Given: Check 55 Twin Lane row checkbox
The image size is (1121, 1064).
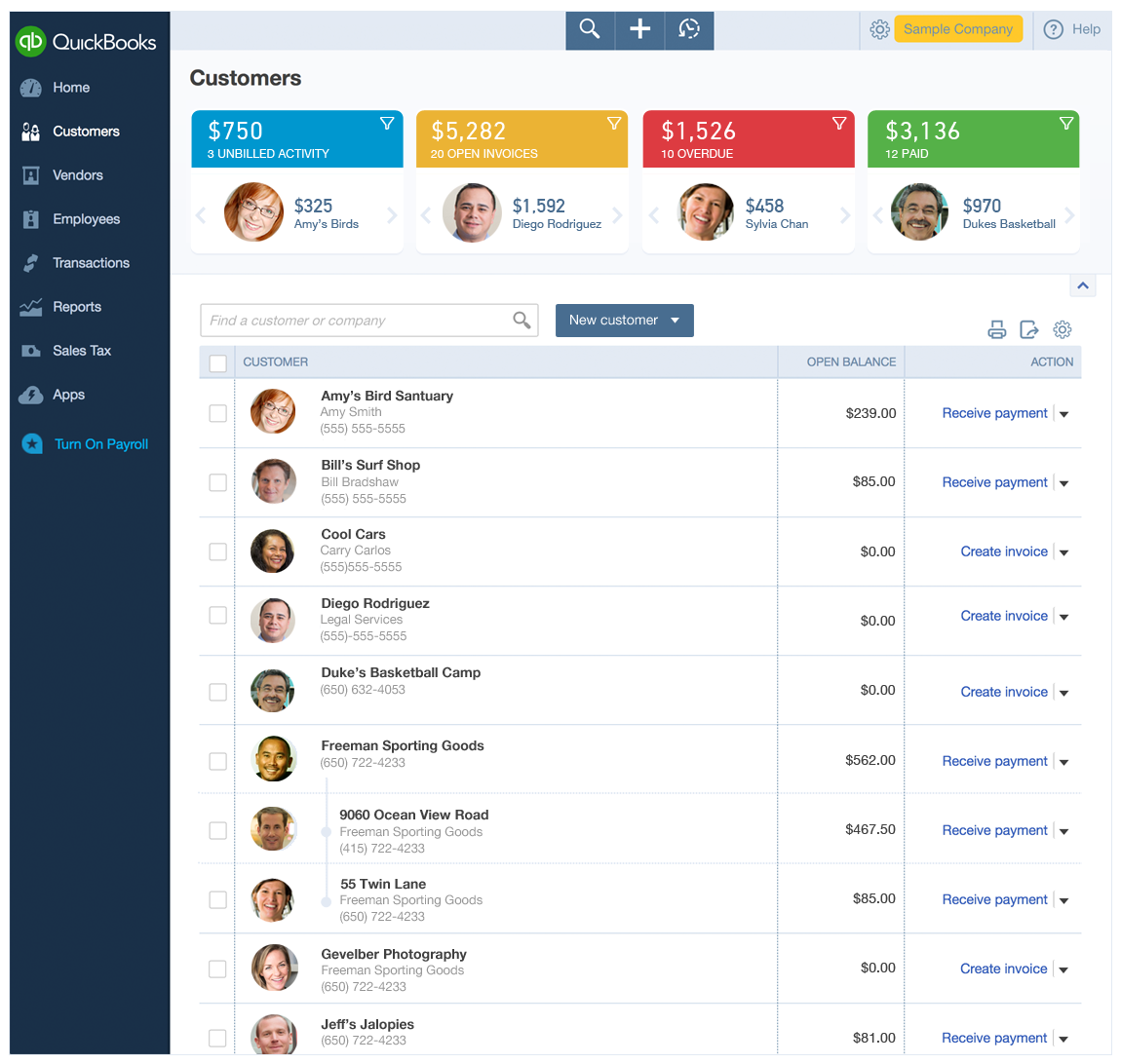Looking at the screenshot, I should [218, 899].
